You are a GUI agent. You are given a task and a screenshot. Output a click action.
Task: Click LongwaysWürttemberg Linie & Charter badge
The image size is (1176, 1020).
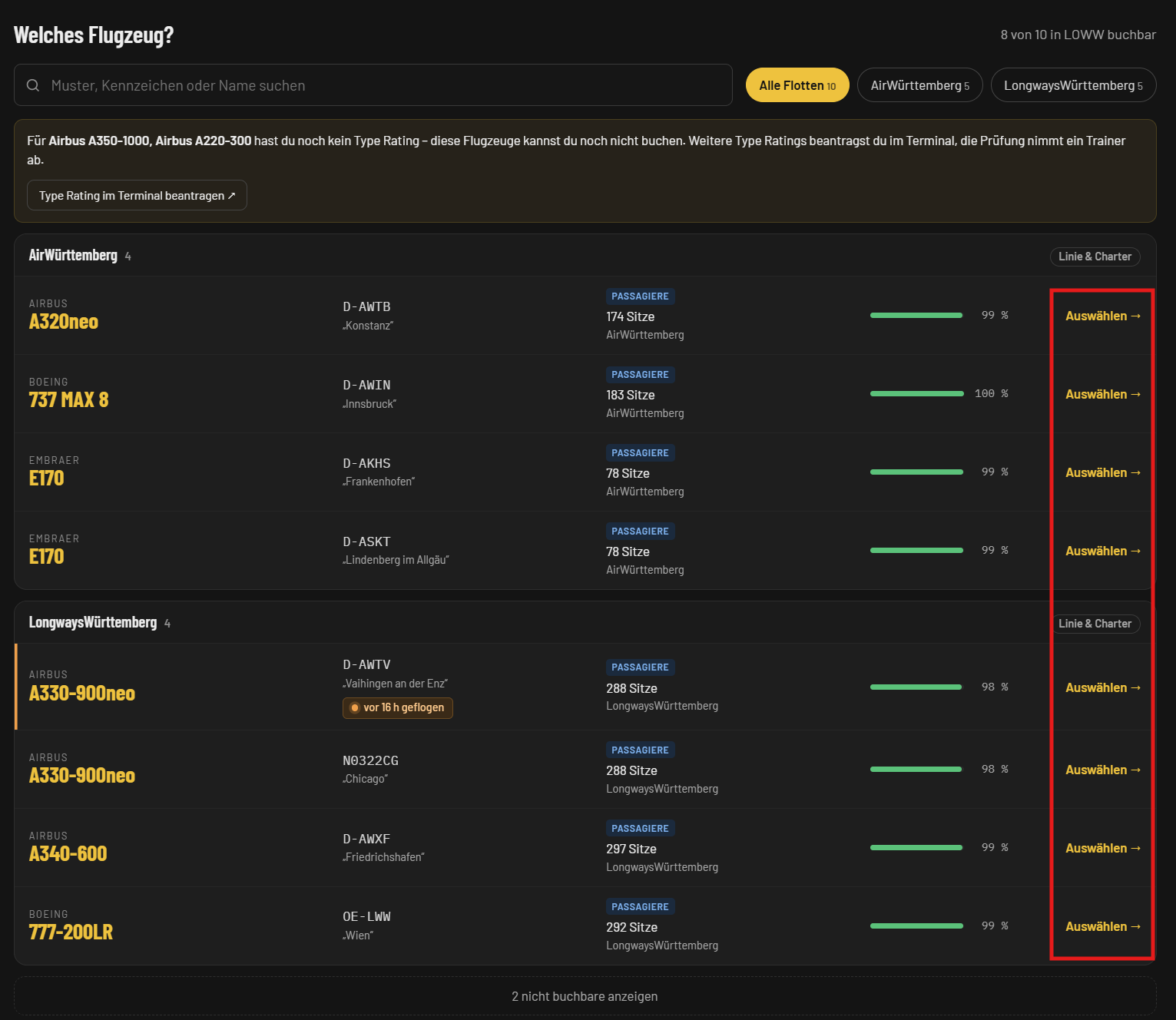1095,624
